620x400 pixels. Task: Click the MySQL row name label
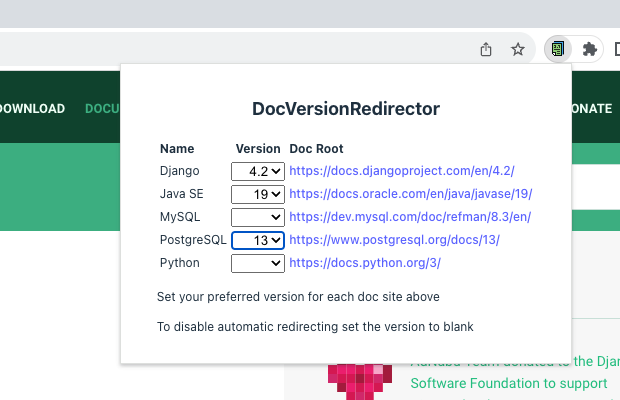click(x=180, y=217)
